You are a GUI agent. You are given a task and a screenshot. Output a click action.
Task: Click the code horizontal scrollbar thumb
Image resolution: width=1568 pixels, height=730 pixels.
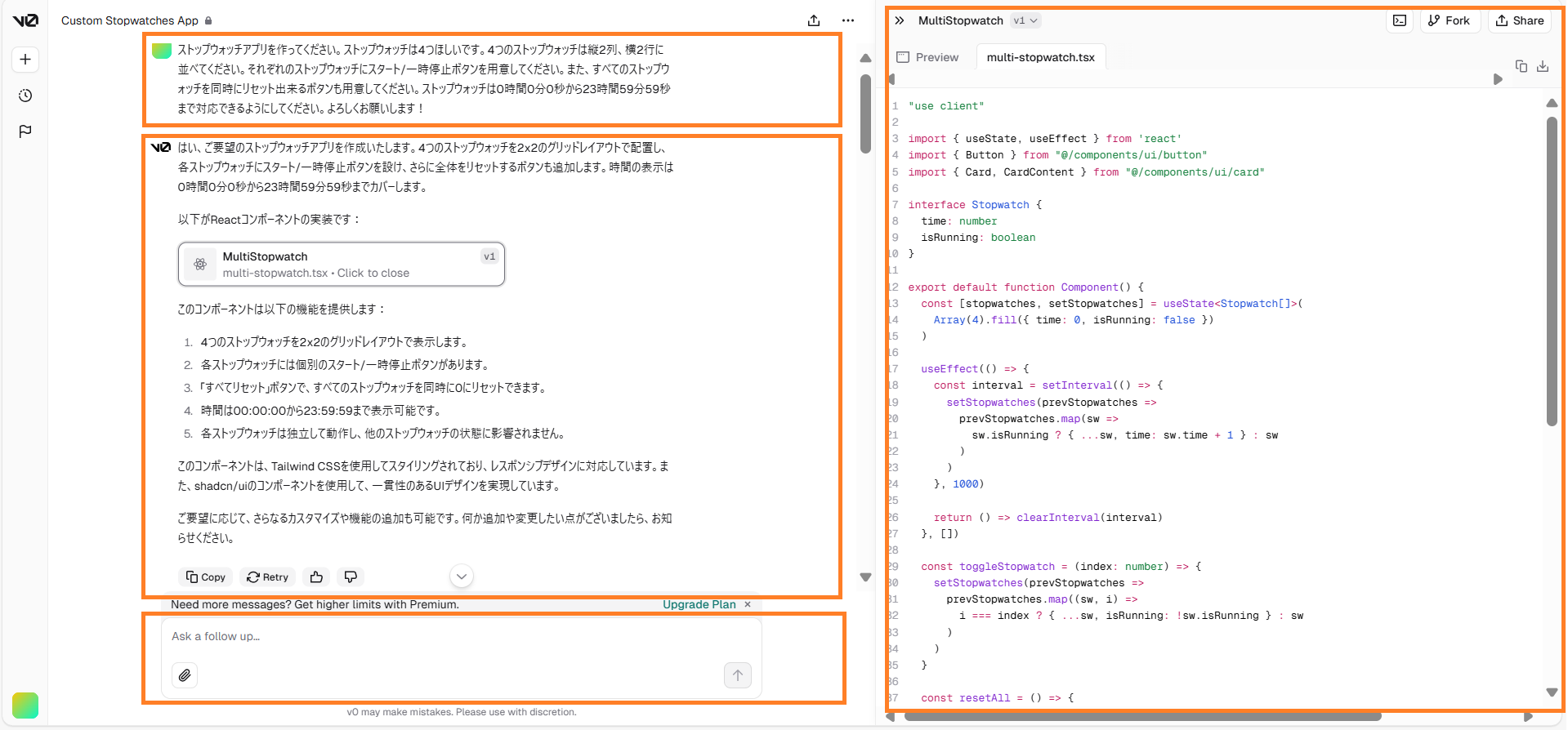pyautogui.click(x=1142, y=717)
